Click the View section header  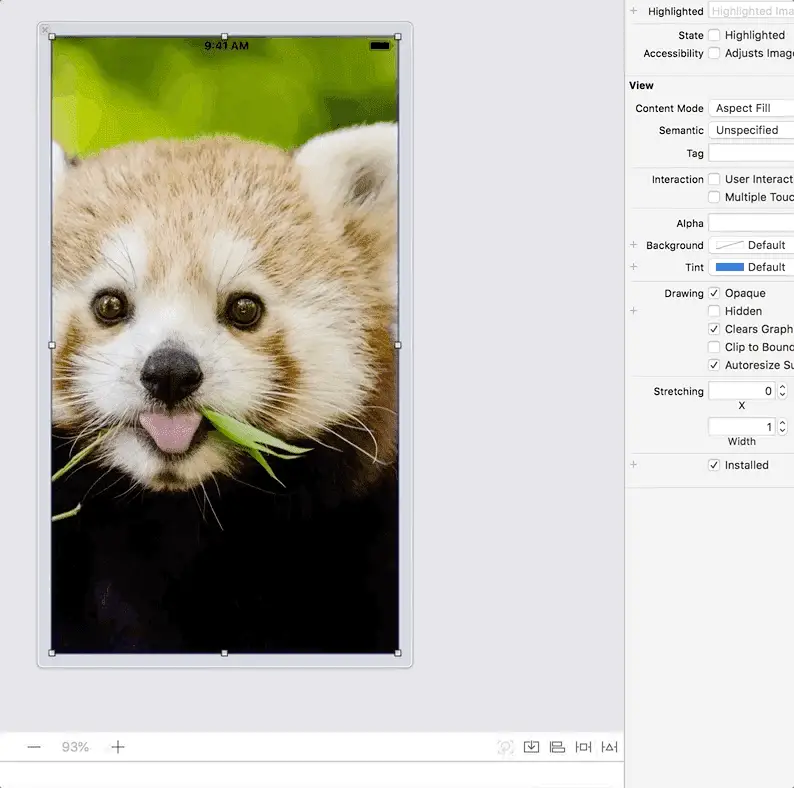click(x=641, y=85)
